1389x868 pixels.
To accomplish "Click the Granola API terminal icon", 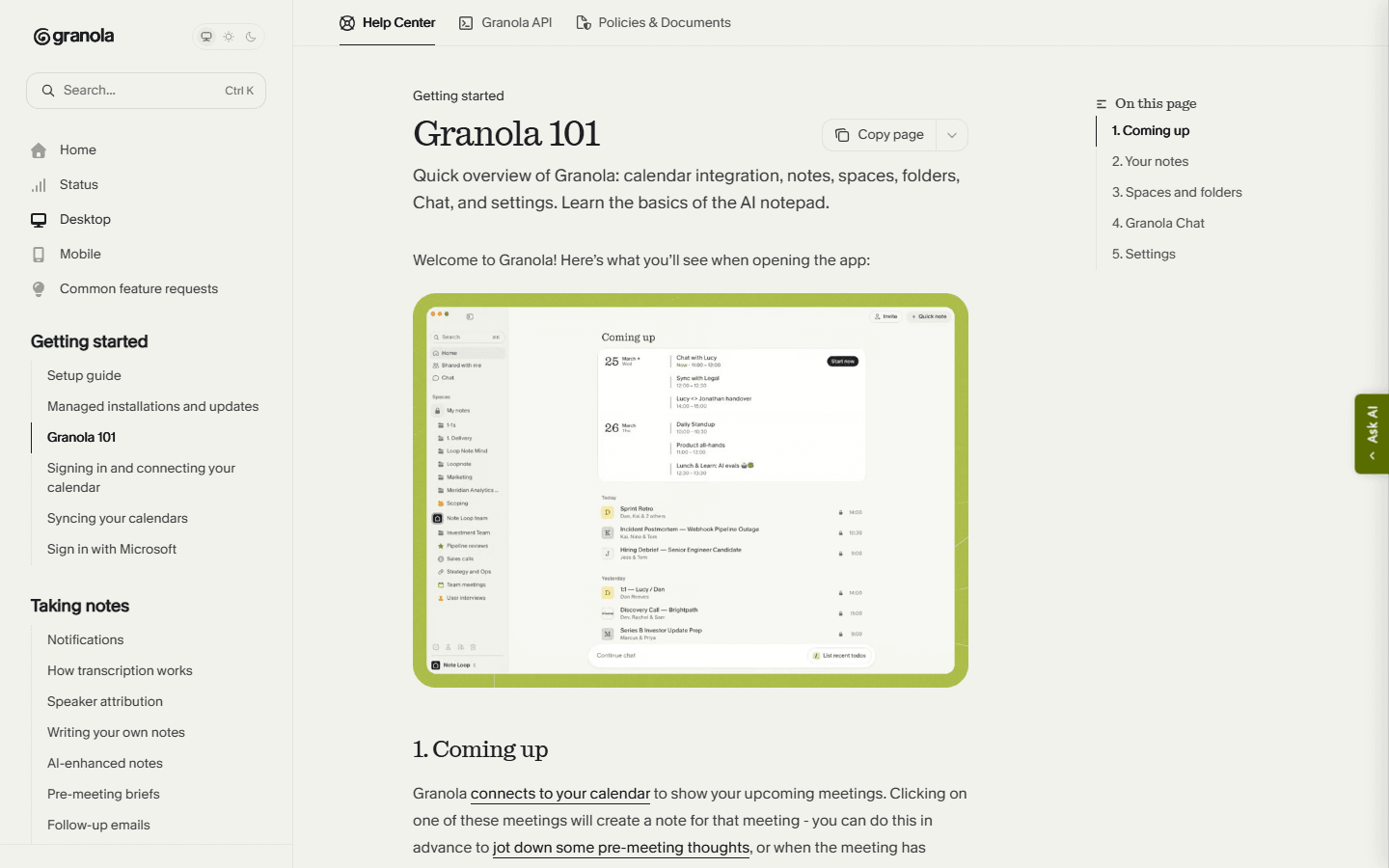I will pyautogui.click(x=466, y=23).
